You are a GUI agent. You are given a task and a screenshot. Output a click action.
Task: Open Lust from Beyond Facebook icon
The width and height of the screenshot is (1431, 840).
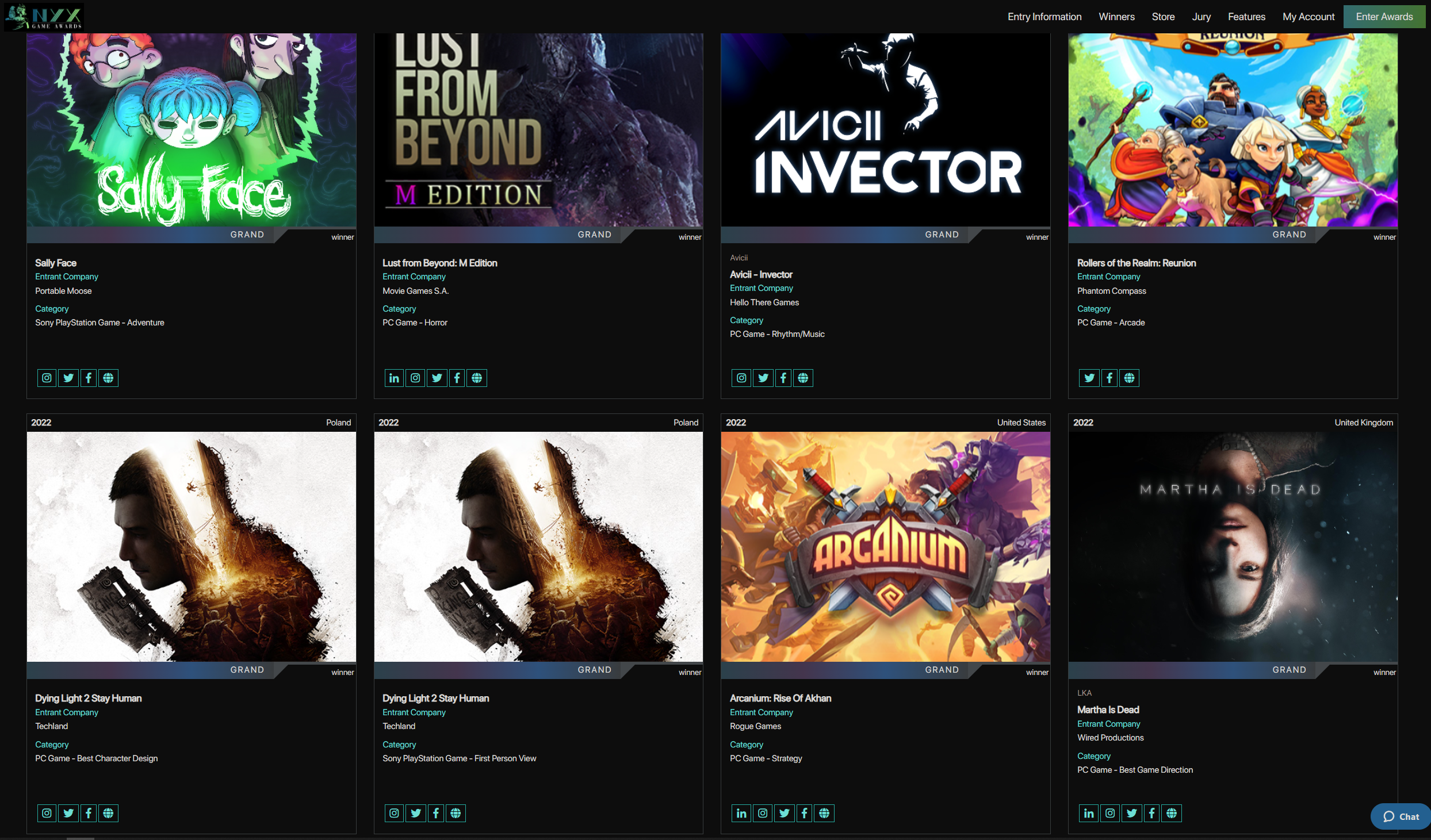[x=457, y=378]
